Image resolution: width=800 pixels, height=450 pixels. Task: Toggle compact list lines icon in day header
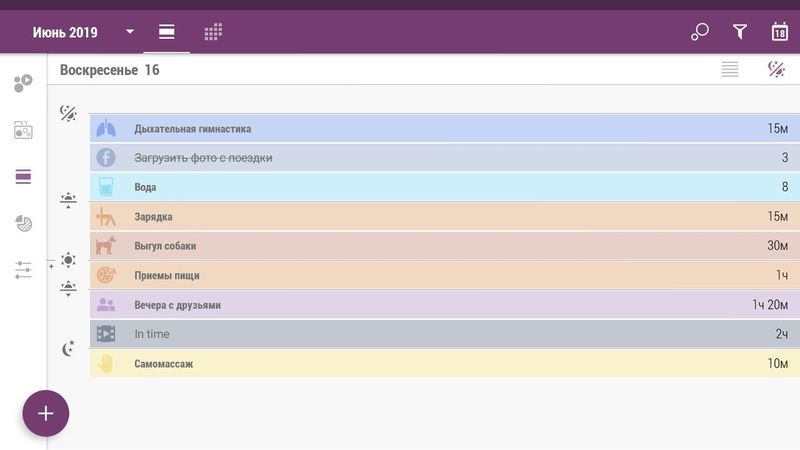pos(730,69)
